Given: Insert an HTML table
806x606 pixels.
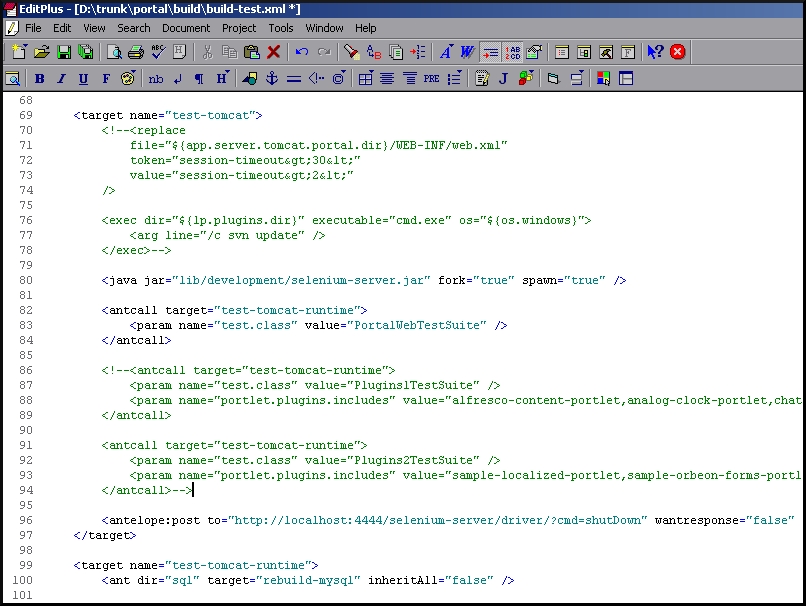Looking at the screenshot, I should tap(366, 78).
